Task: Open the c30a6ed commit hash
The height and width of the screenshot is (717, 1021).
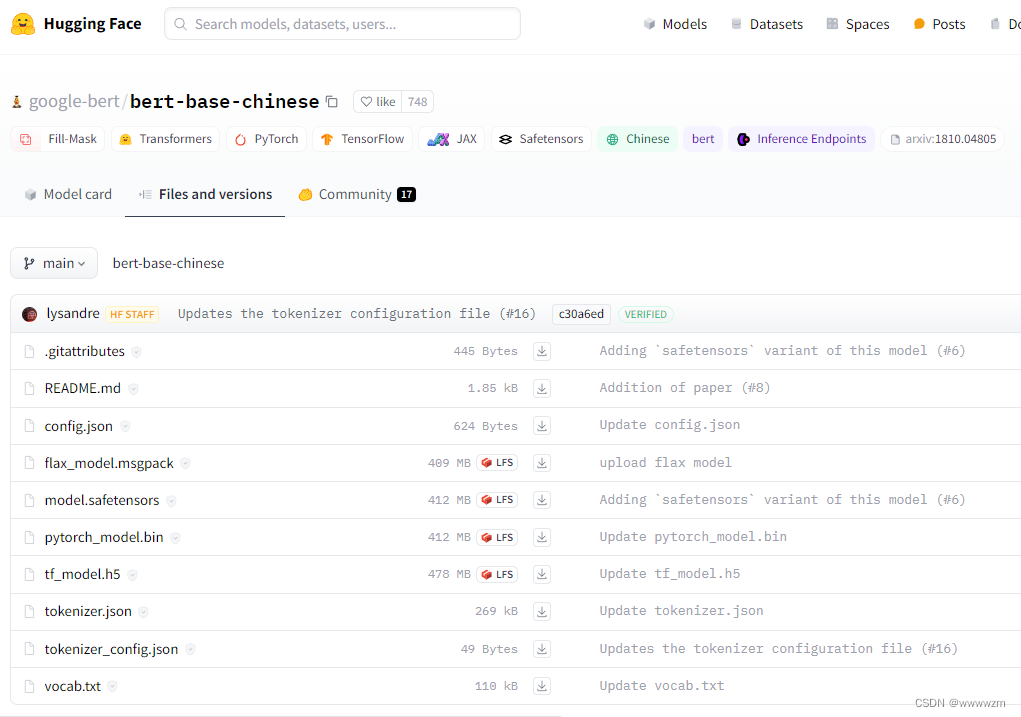Action: tap(581, 314)
